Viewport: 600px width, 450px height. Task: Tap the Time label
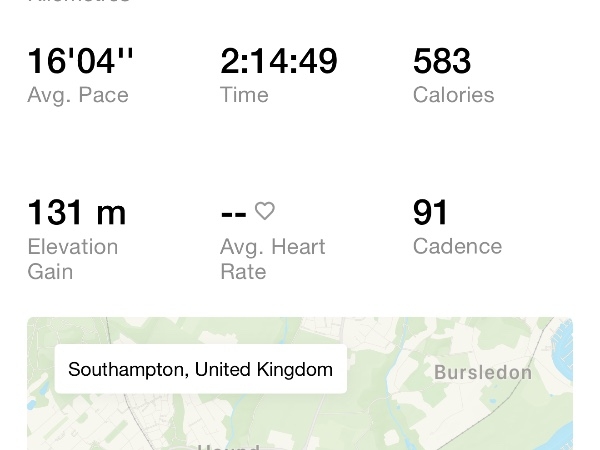coord(244,95)
